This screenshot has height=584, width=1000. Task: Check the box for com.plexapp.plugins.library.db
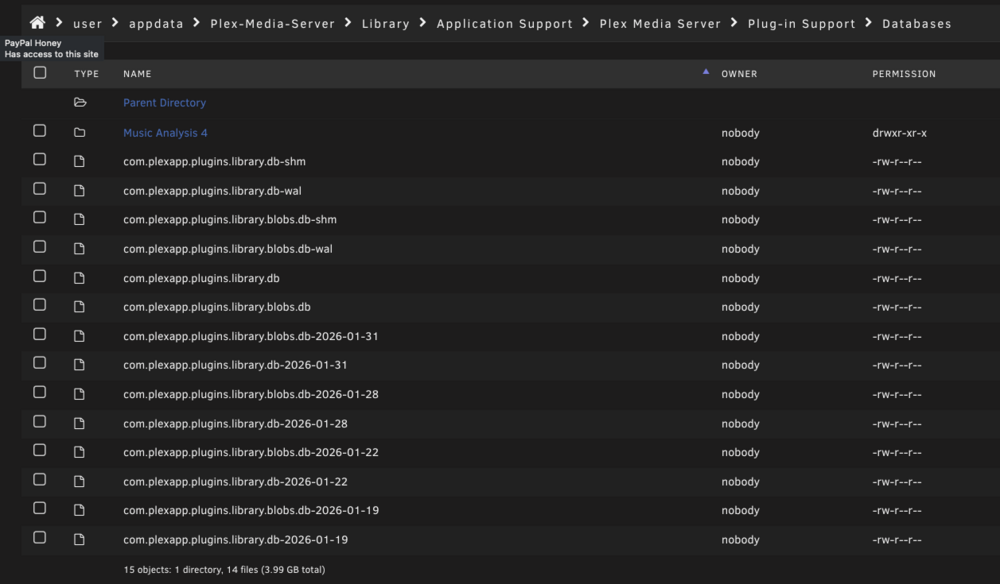click(40, 276)
